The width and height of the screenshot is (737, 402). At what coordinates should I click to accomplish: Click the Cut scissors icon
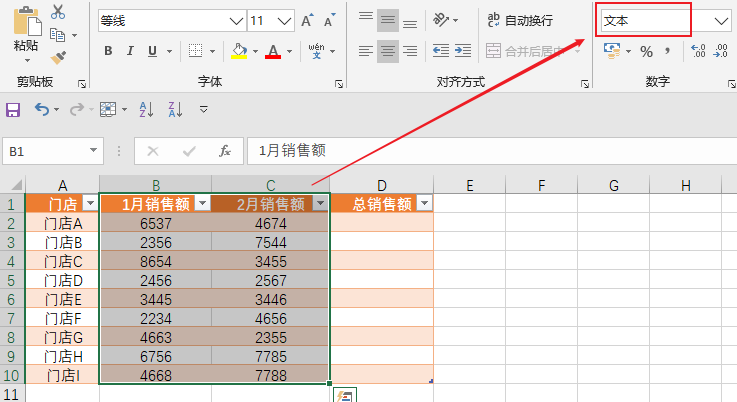click(58, 12)
